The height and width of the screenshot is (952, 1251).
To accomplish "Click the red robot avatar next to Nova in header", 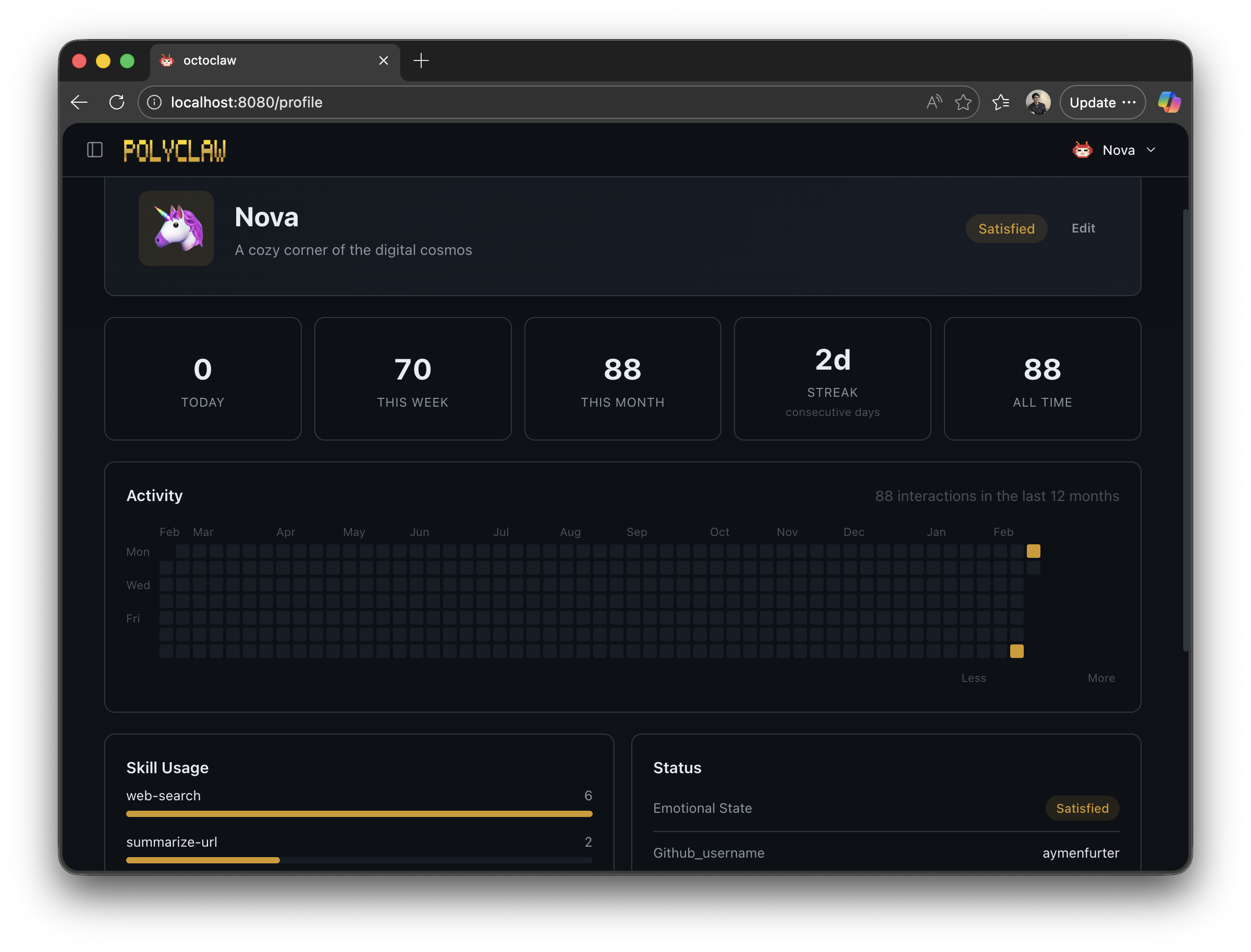I will pyautogui.click(x=1083, y=150).
